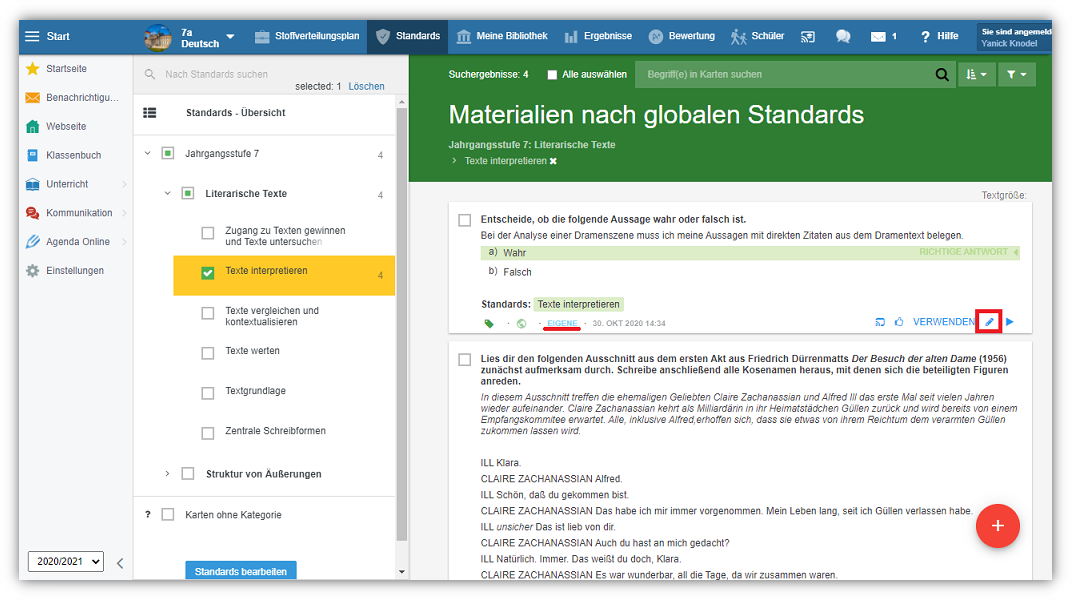Expand the Kommunikation submenu arrow
The image size is (1072, 600).
coord(124,213)
